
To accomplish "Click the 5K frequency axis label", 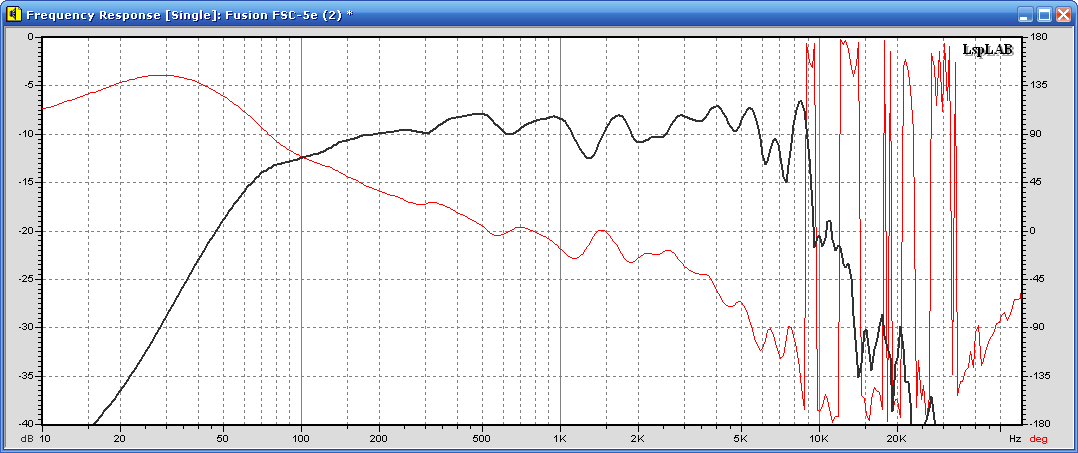I will point(741,437).
